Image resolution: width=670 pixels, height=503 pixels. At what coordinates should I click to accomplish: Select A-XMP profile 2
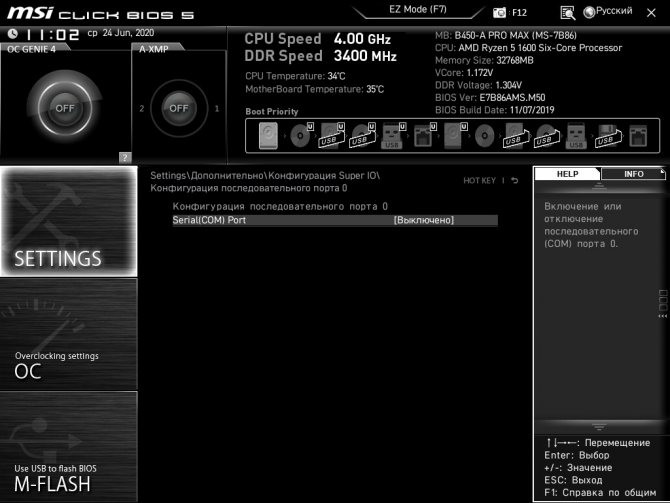tap(142, 108)
